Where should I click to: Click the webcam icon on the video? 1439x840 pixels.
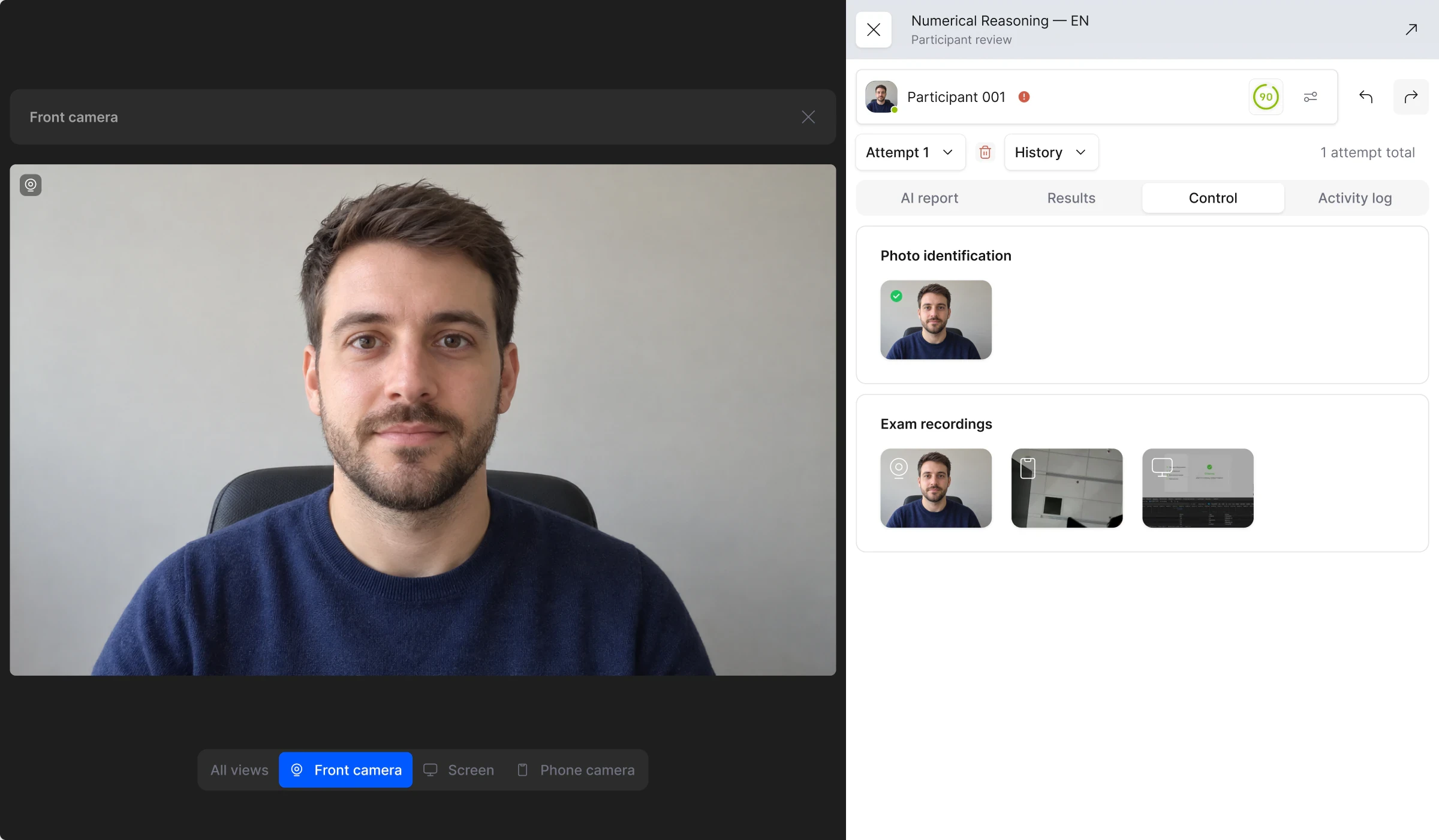pyautogui.click(x=31, y=185)
